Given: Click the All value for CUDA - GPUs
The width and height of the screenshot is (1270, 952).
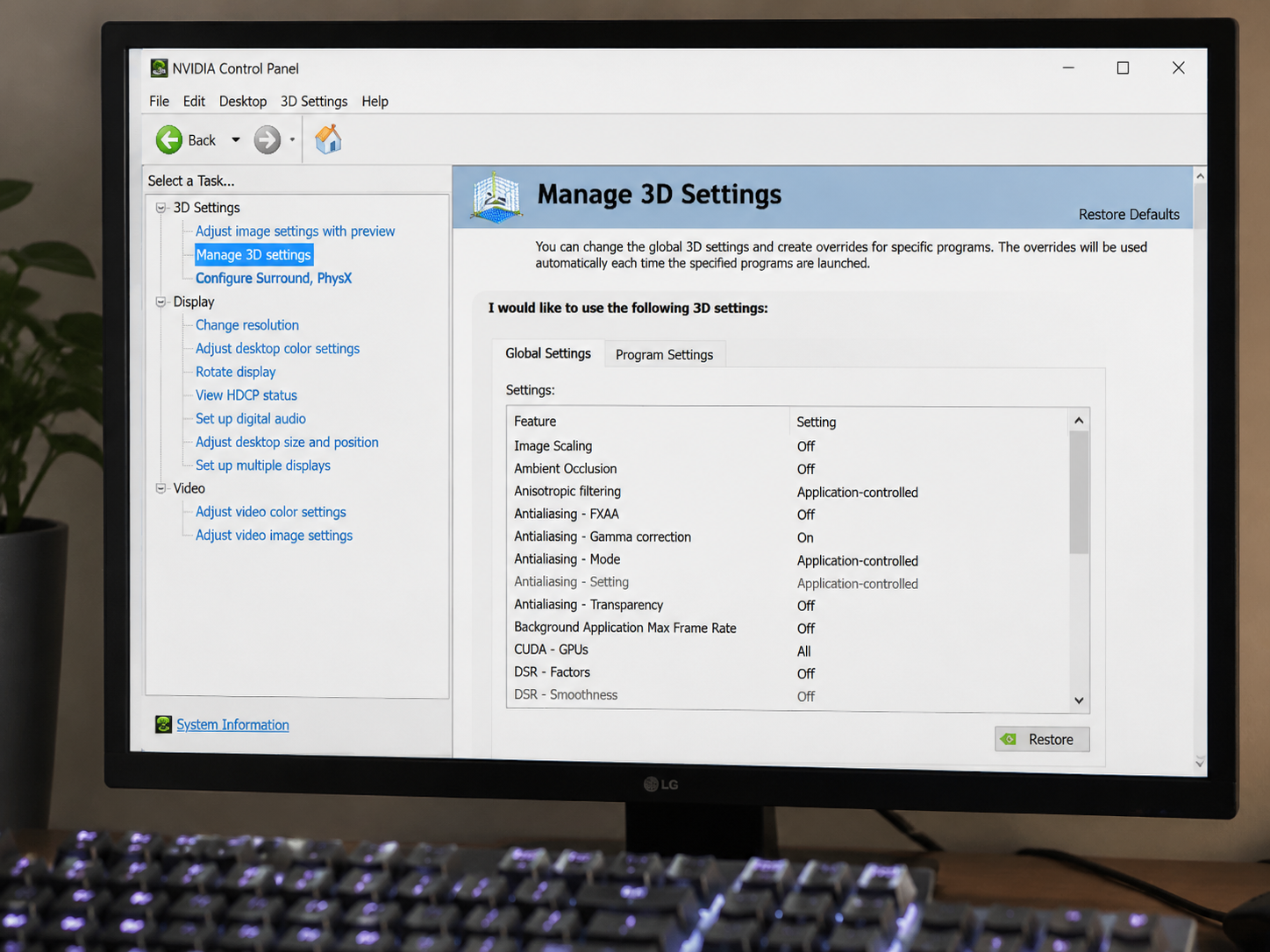Looking at the screenshot, I should click(803, 651).
